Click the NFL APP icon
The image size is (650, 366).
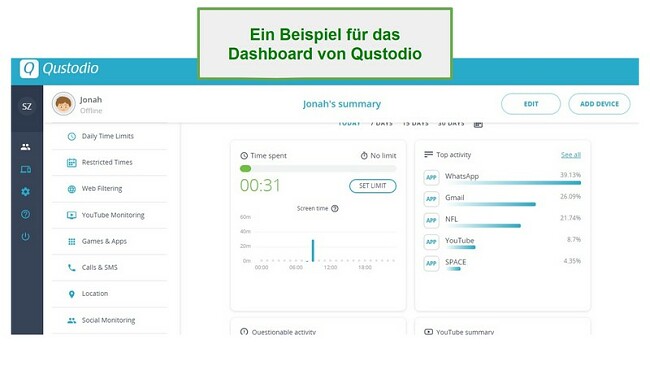(x=431, y=221)
